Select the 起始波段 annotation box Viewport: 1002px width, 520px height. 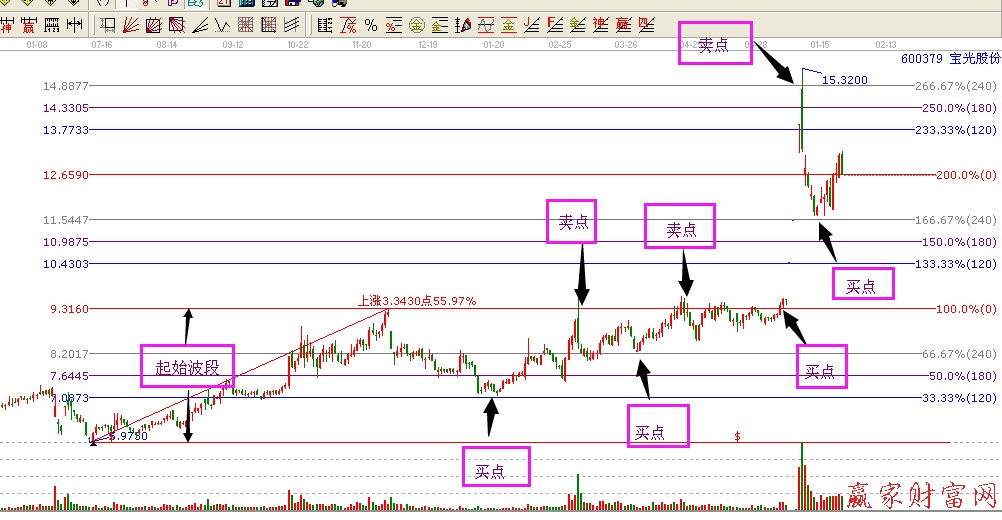(x=187, y=366)
